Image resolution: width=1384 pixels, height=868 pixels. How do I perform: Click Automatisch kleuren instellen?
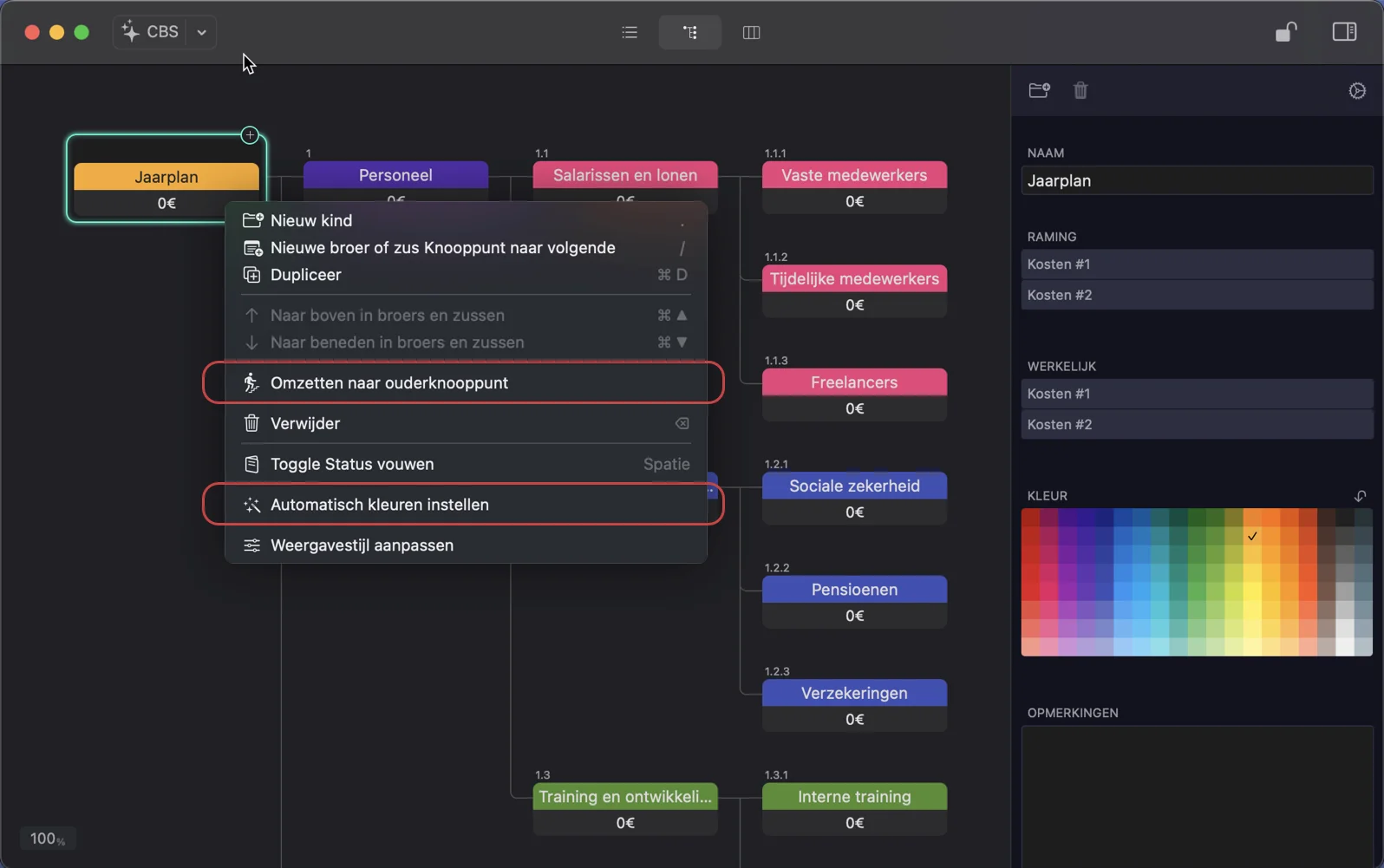click(x=380, y=505)
